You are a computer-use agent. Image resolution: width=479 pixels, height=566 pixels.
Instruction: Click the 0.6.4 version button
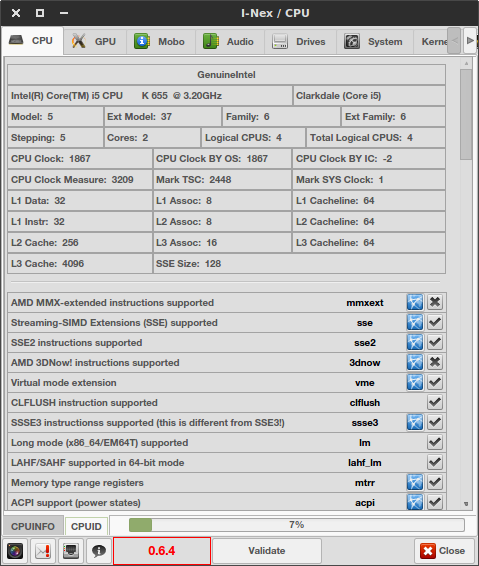coord(162,551)
